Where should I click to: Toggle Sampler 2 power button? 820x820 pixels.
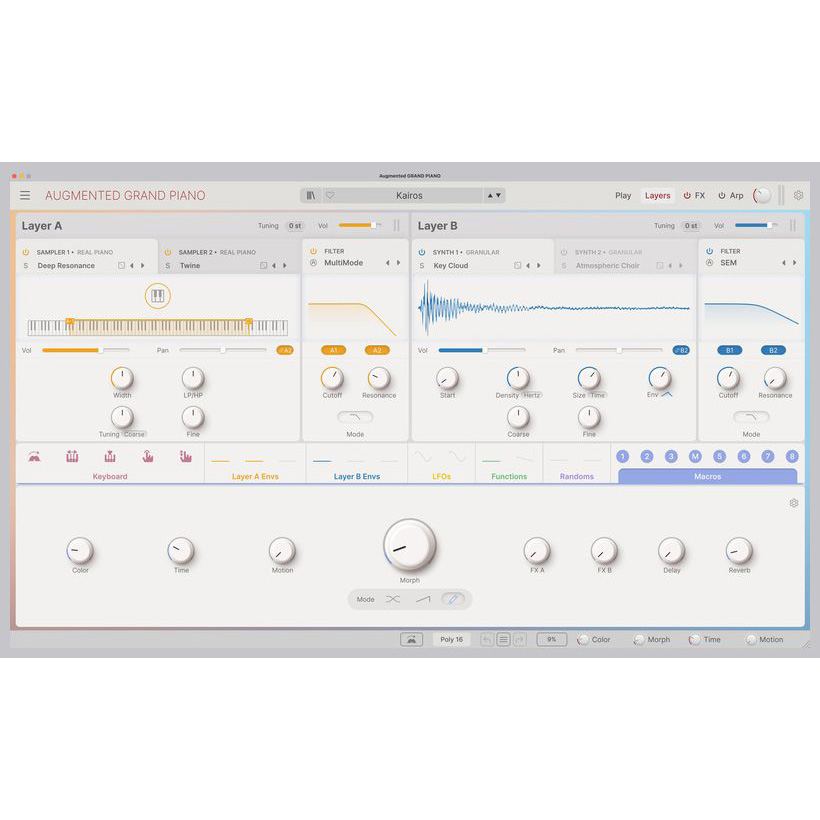[168, 252]
